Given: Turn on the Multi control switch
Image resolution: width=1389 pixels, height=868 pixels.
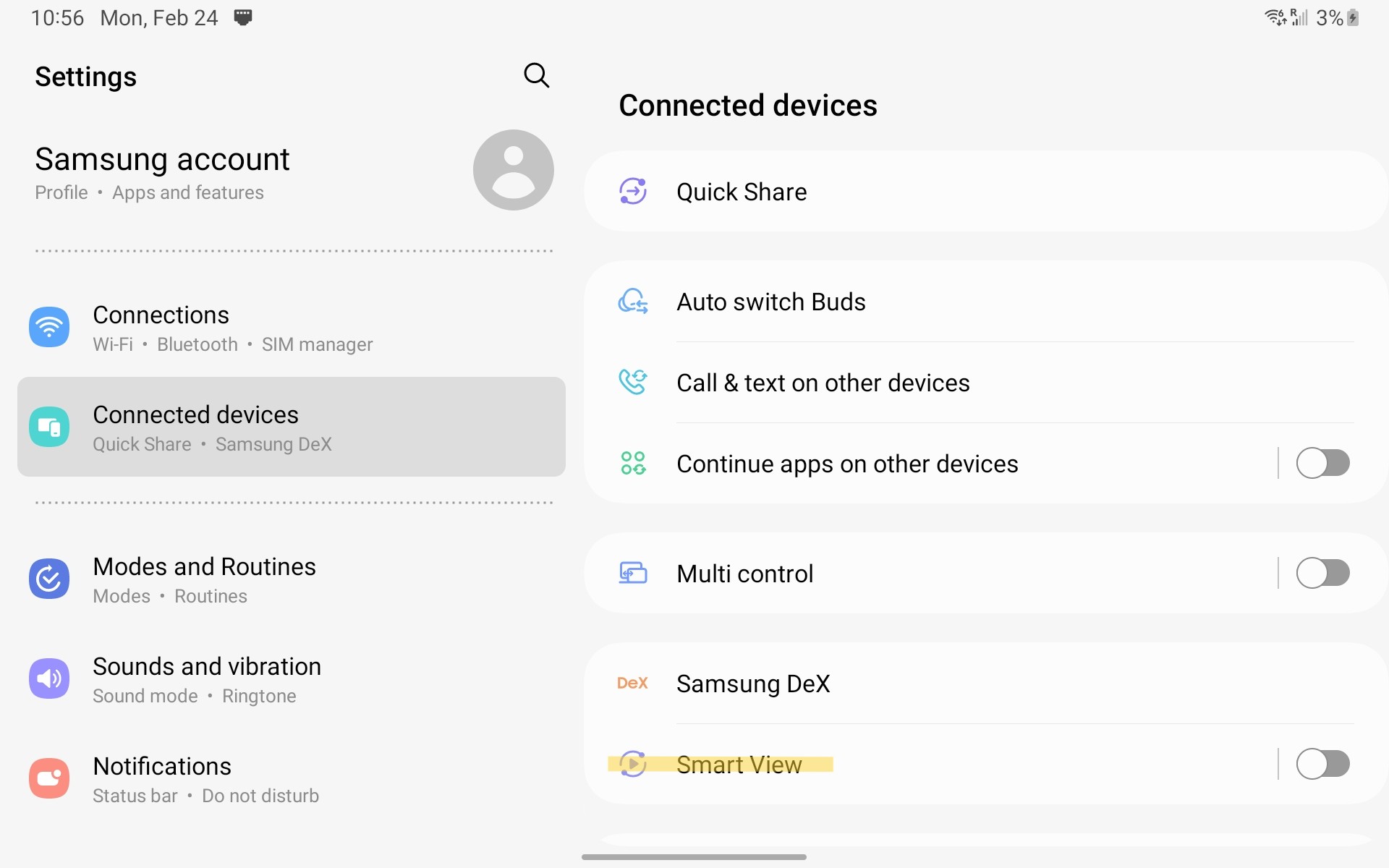Looking at the screenshot, I should [1322, 574].
